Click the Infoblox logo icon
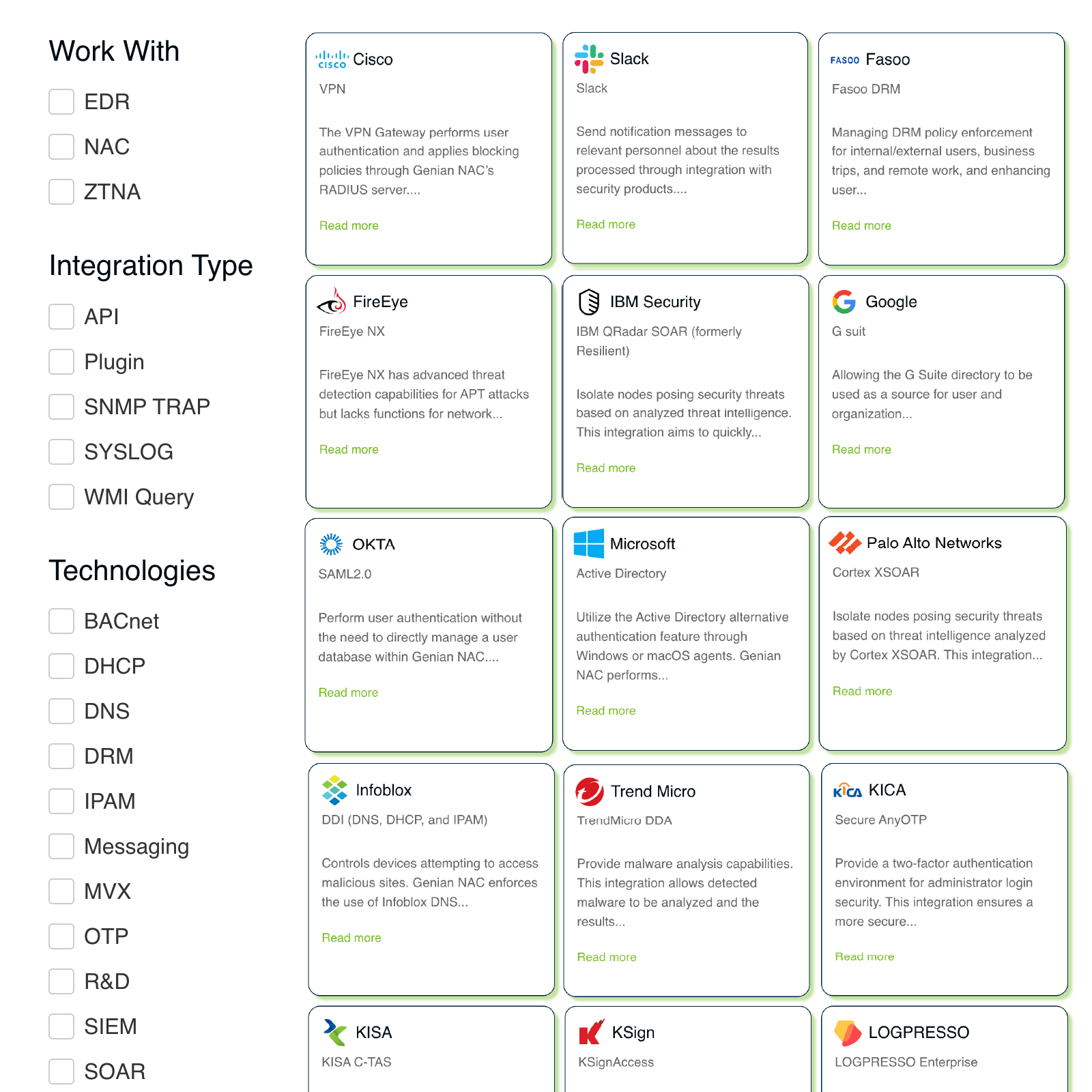The image size is (1092, 1092). pyautogui.click(x=334, y=790)
